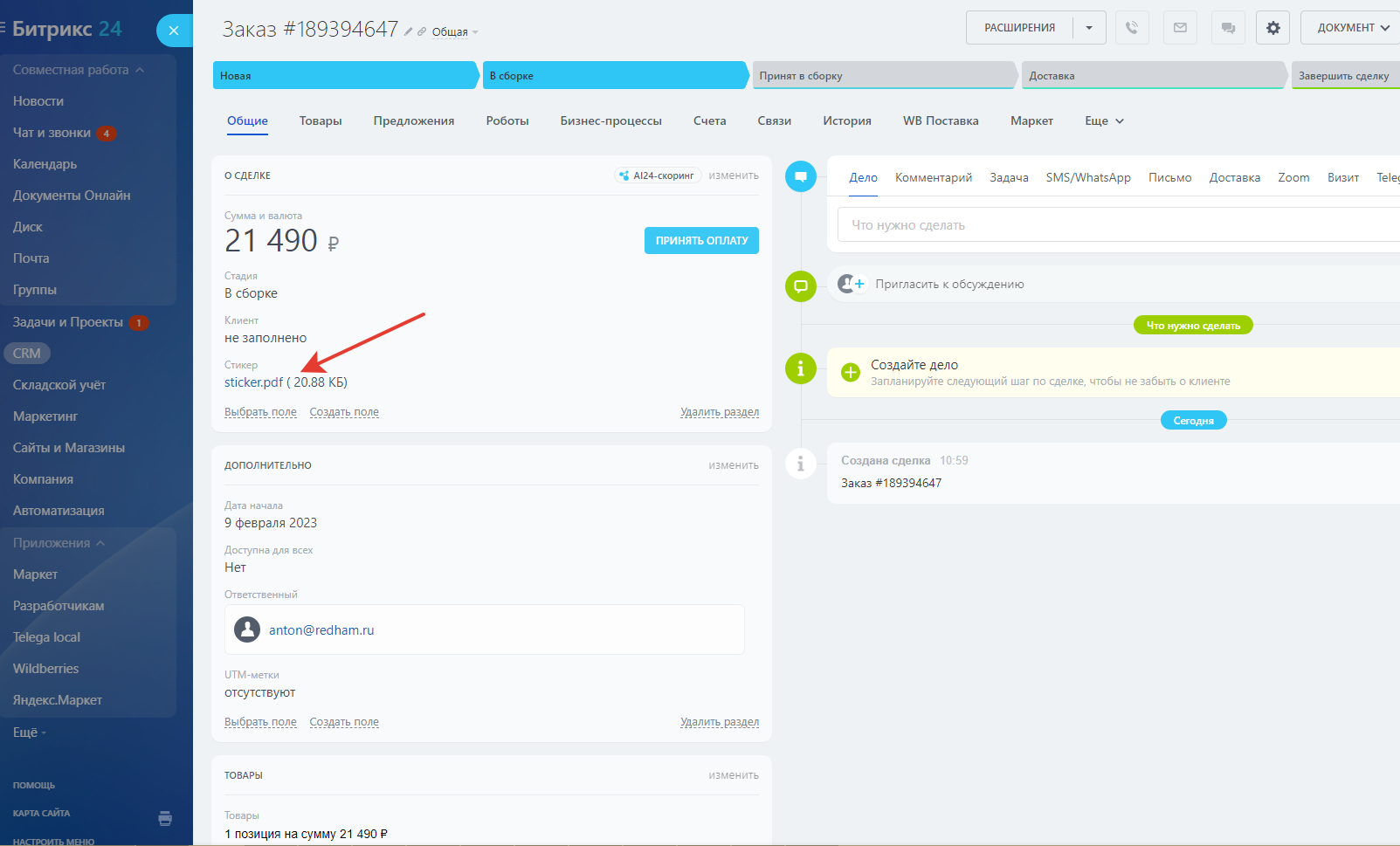The image size is (1400, 846).
Task: Click the phone call icon button
Action: (1132, 28)
